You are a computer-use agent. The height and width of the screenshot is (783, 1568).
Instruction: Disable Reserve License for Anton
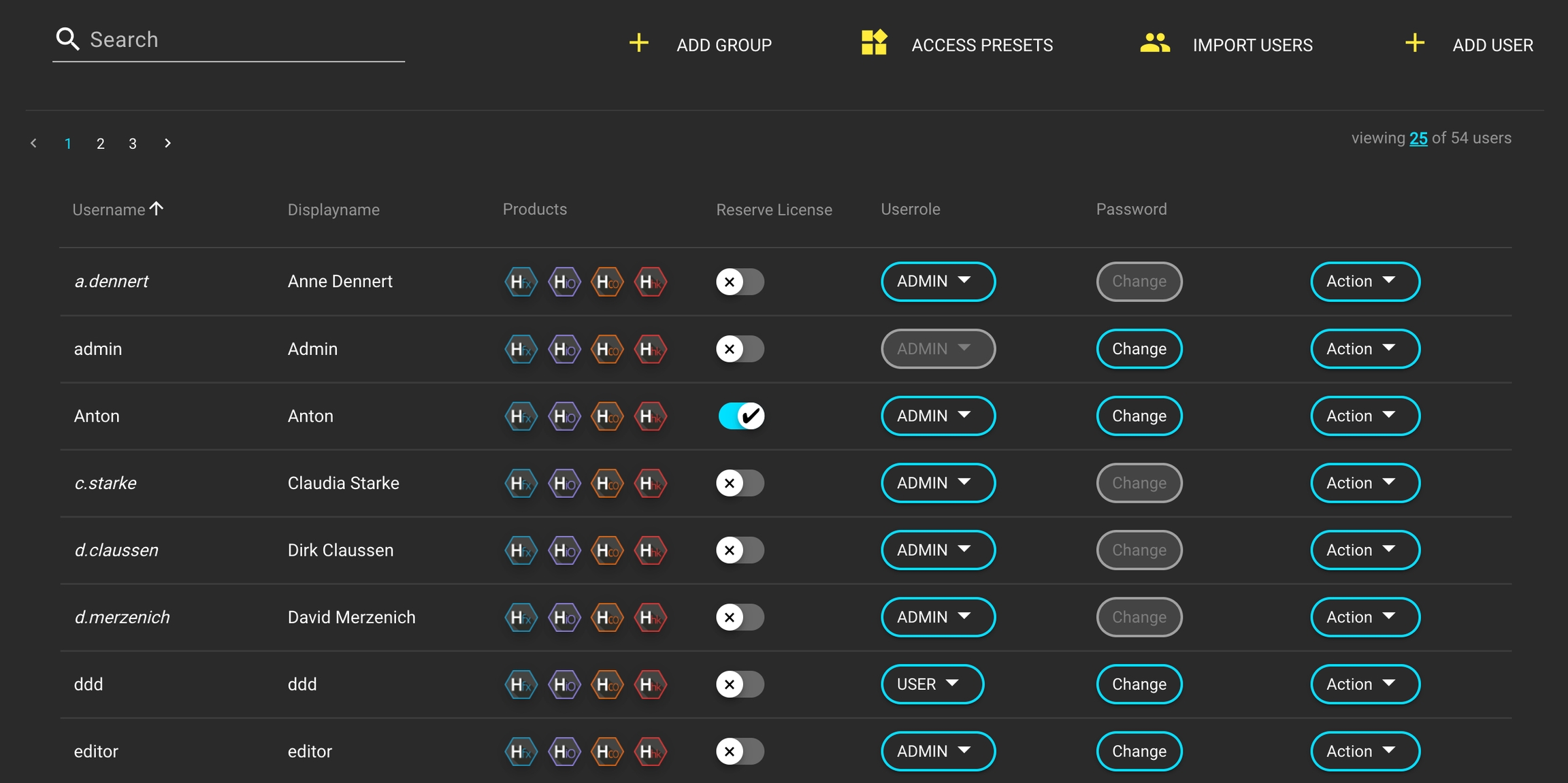click(740, 416)
